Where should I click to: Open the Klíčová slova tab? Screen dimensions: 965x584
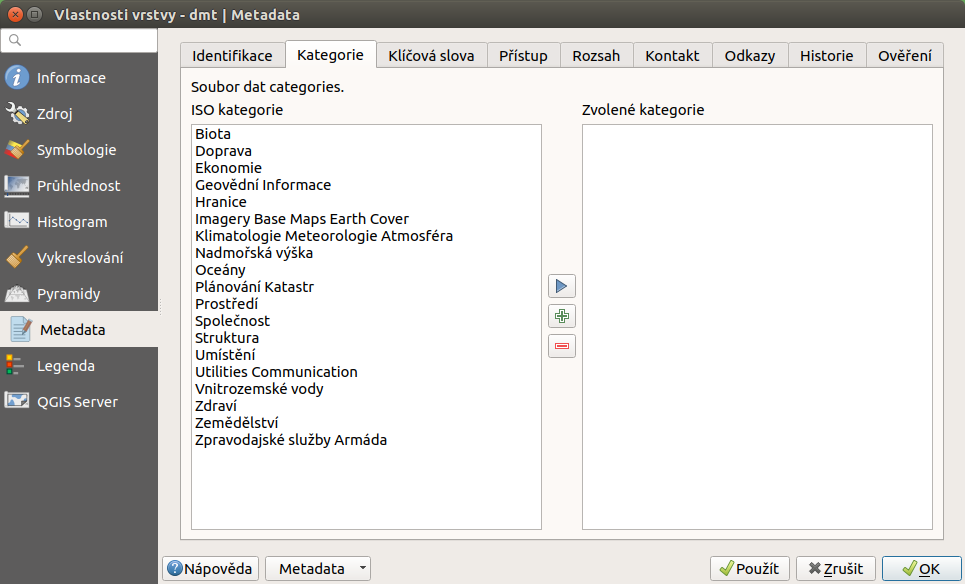tap(431, 55)
